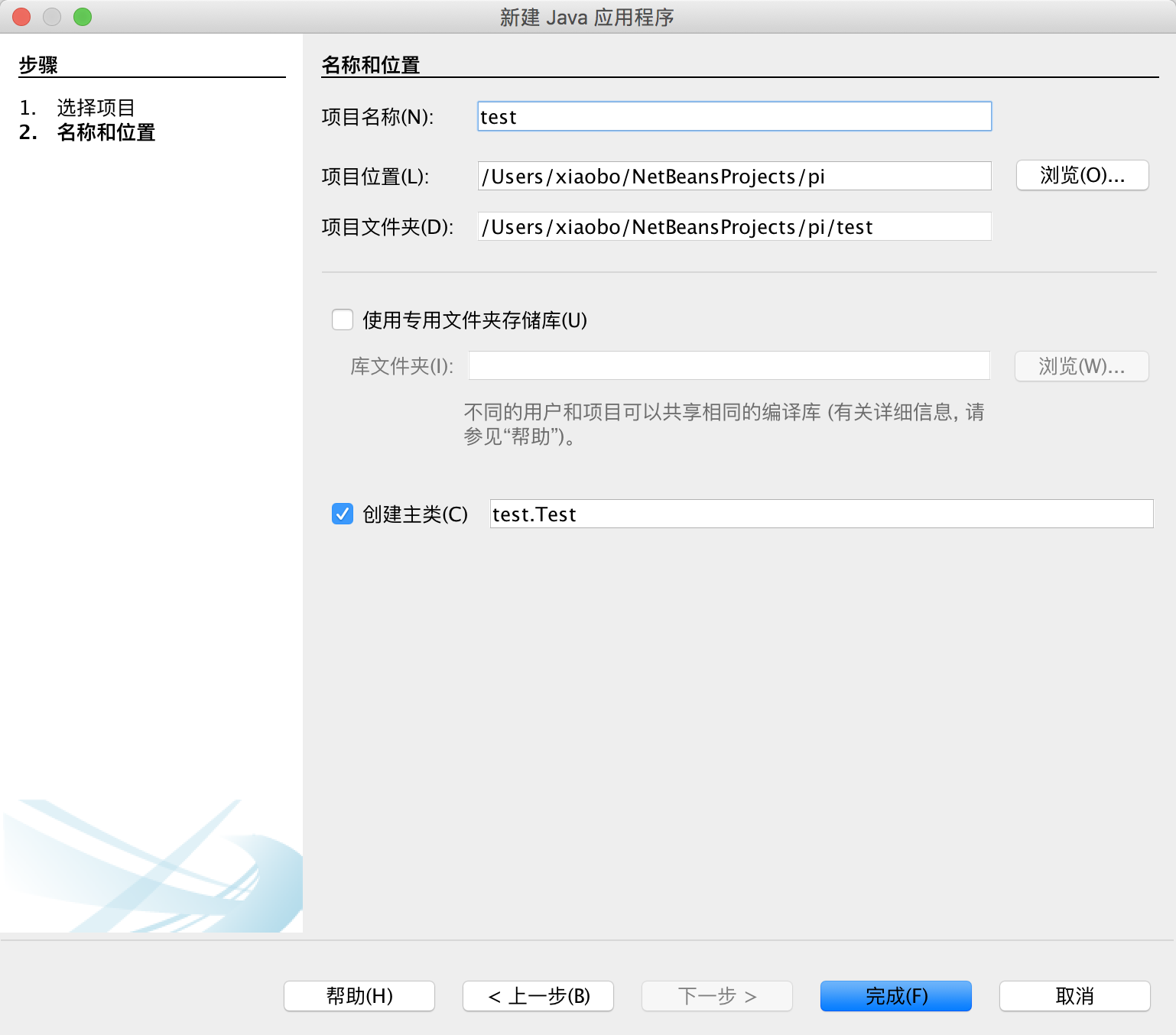This screenshot has width=1176, height=1035.
Task: Click the 库文件夹(I): label
Action: pyautogui.click(x=402, y=366)
